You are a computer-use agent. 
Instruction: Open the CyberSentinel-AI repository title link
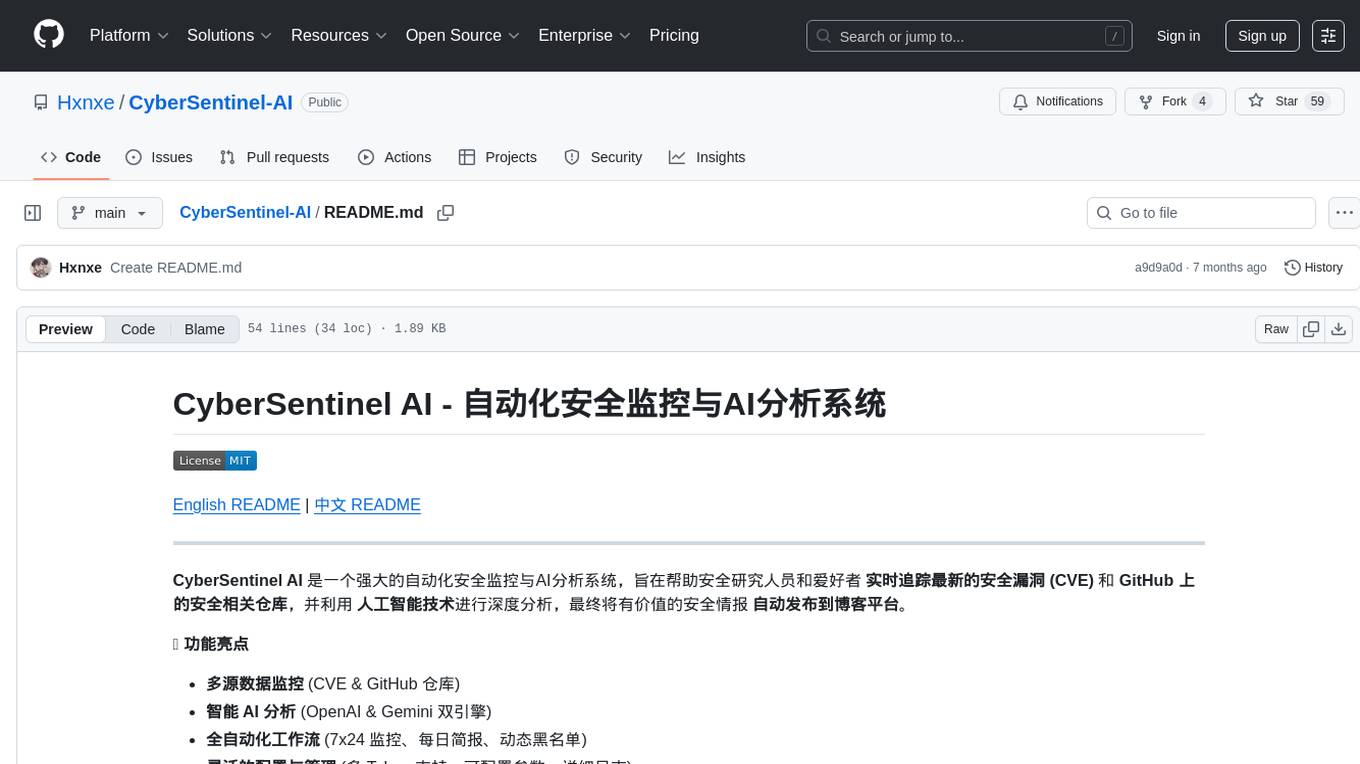tap(211, 102)
